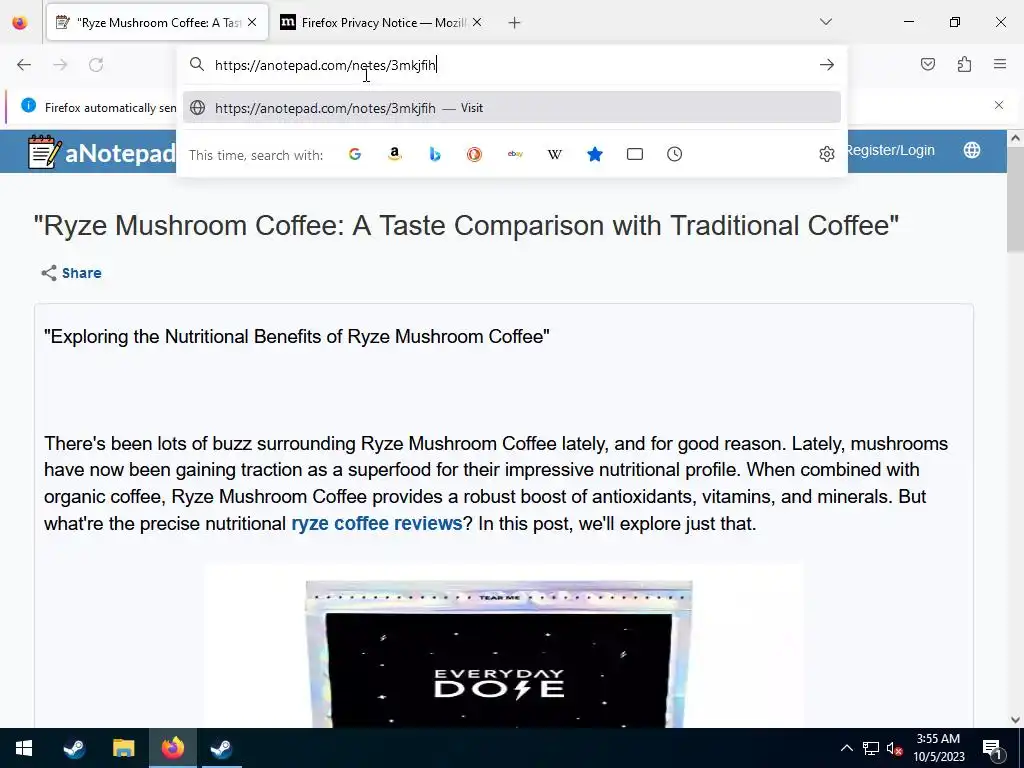Image resolution: width=1024 pixels, height=768 pixels.
Task: Open language globe icon on aNotepad
Action: pyautogui.click(x=972, y=150)
